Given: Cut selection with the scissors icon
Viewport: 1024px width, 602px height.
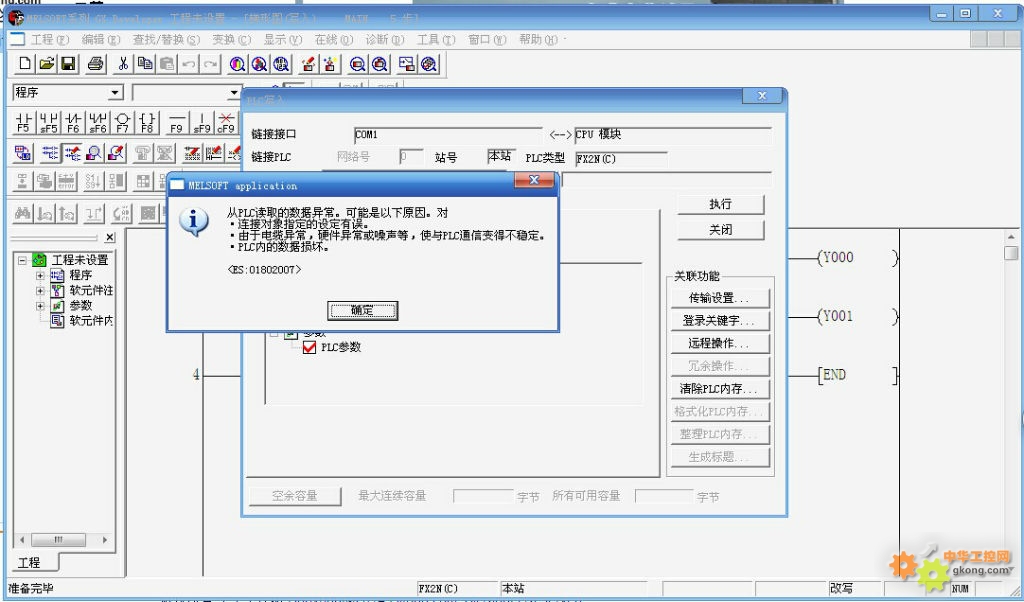Looking at the screenshot, I should [123, 63].
